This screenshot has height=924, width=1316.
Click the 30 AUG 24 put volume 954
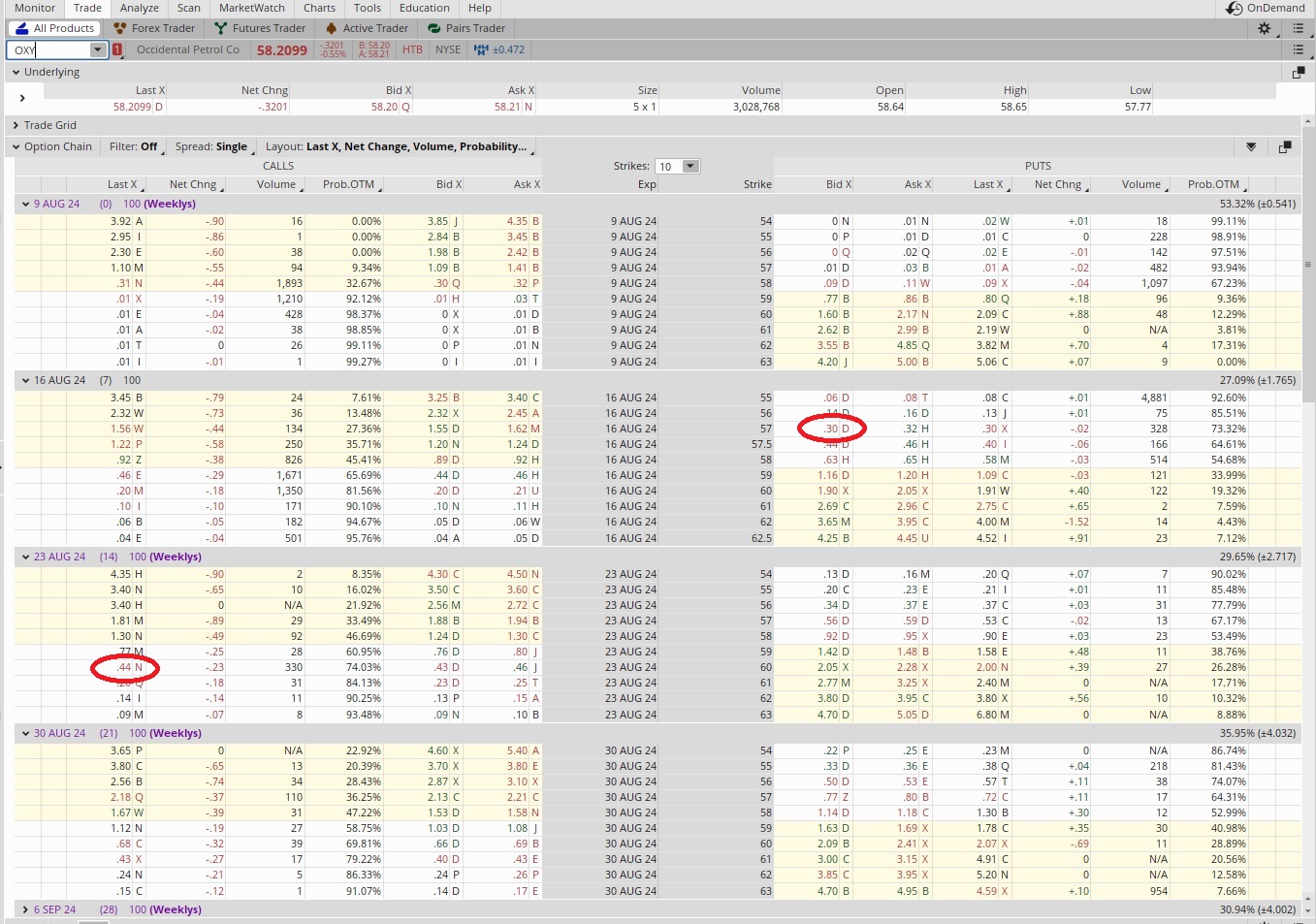click(1158, 890)
